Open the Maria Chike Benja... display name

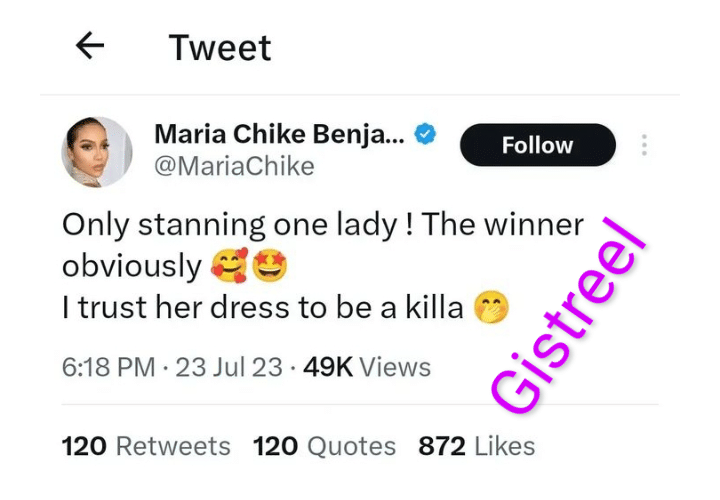tap(279, 133)
